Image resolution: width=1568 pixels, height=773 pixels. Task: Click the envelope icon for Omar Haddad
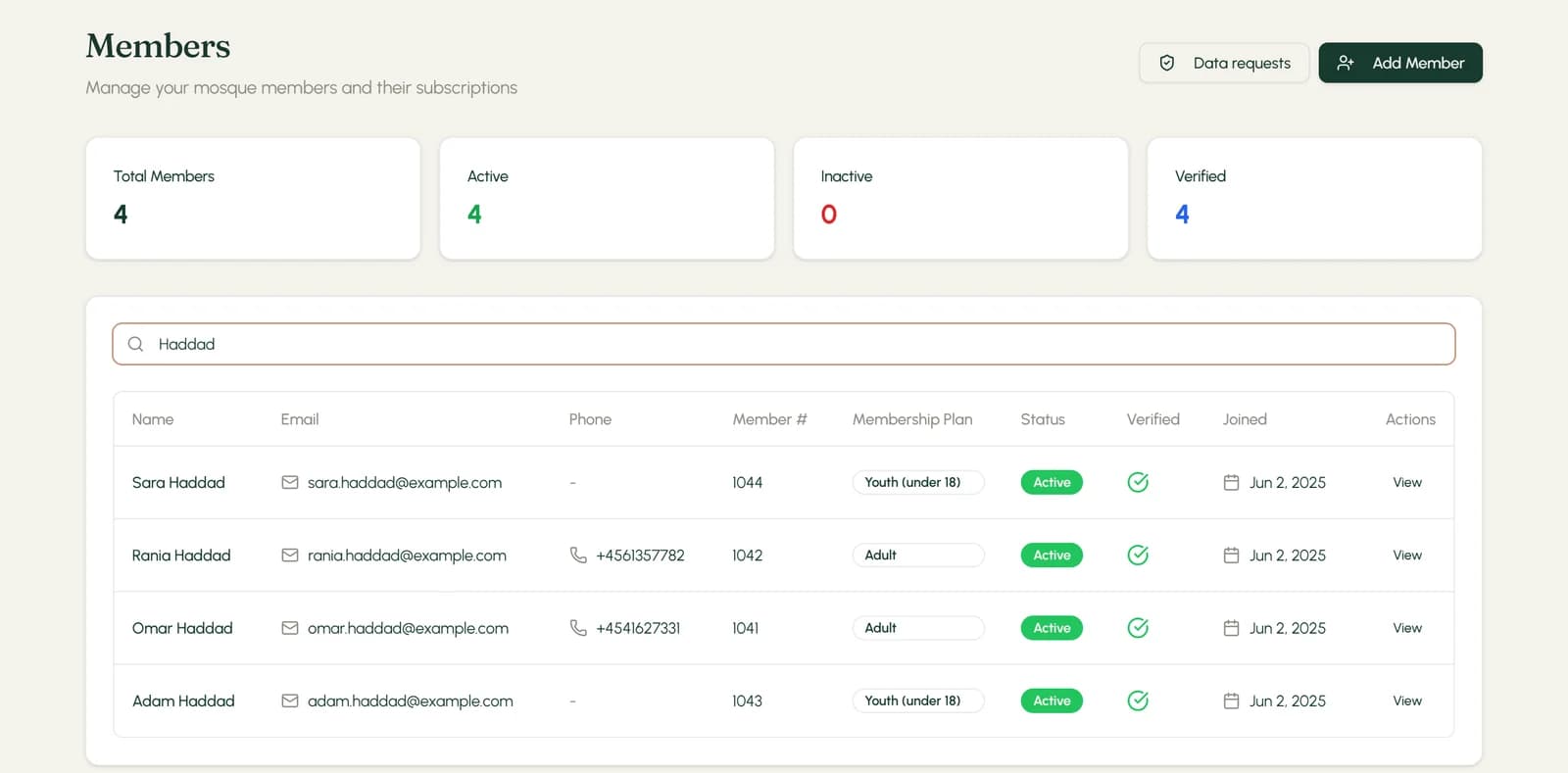click(290, 628)
